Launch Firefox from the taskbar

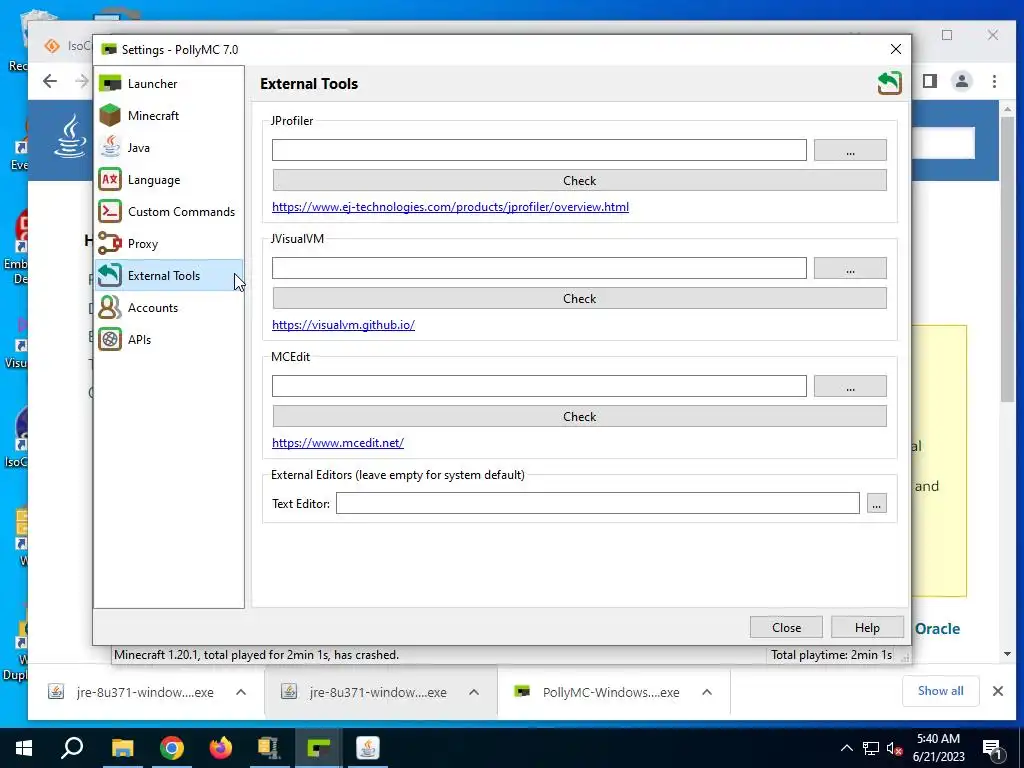pos(220,748)
